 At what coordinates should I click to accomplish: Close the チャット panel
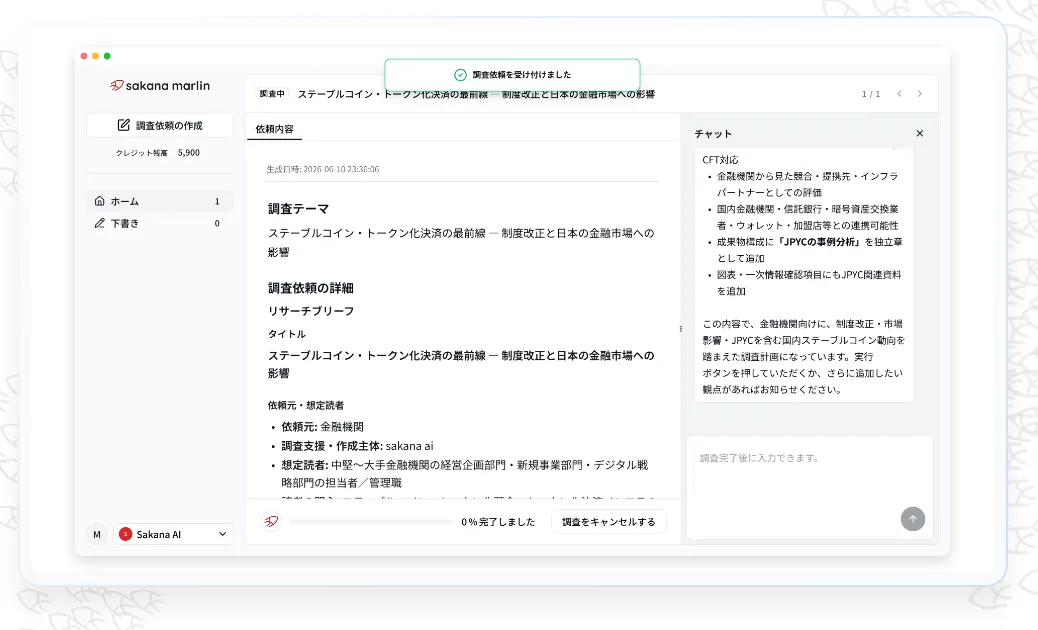[920, 133]
